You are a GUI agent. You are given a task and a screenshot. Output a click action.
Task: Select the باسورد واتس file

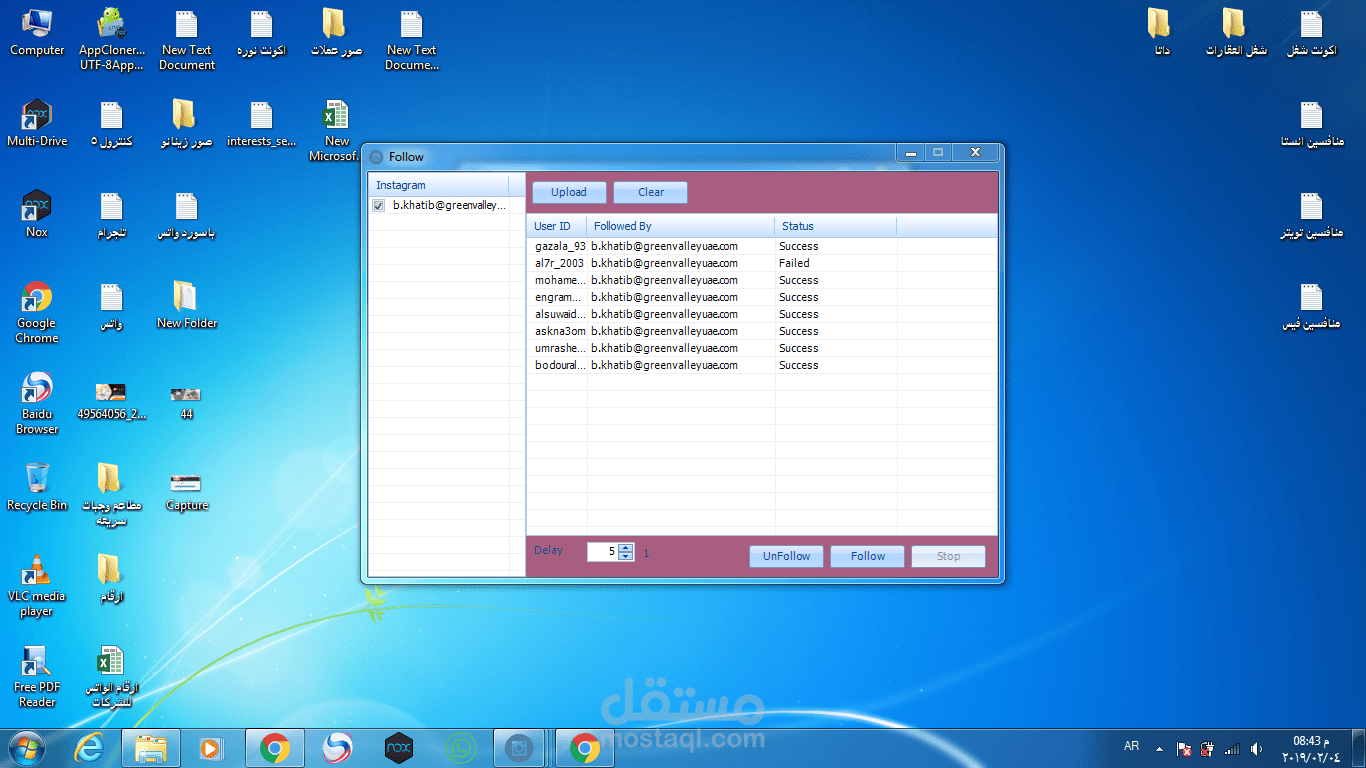(187, 214)
